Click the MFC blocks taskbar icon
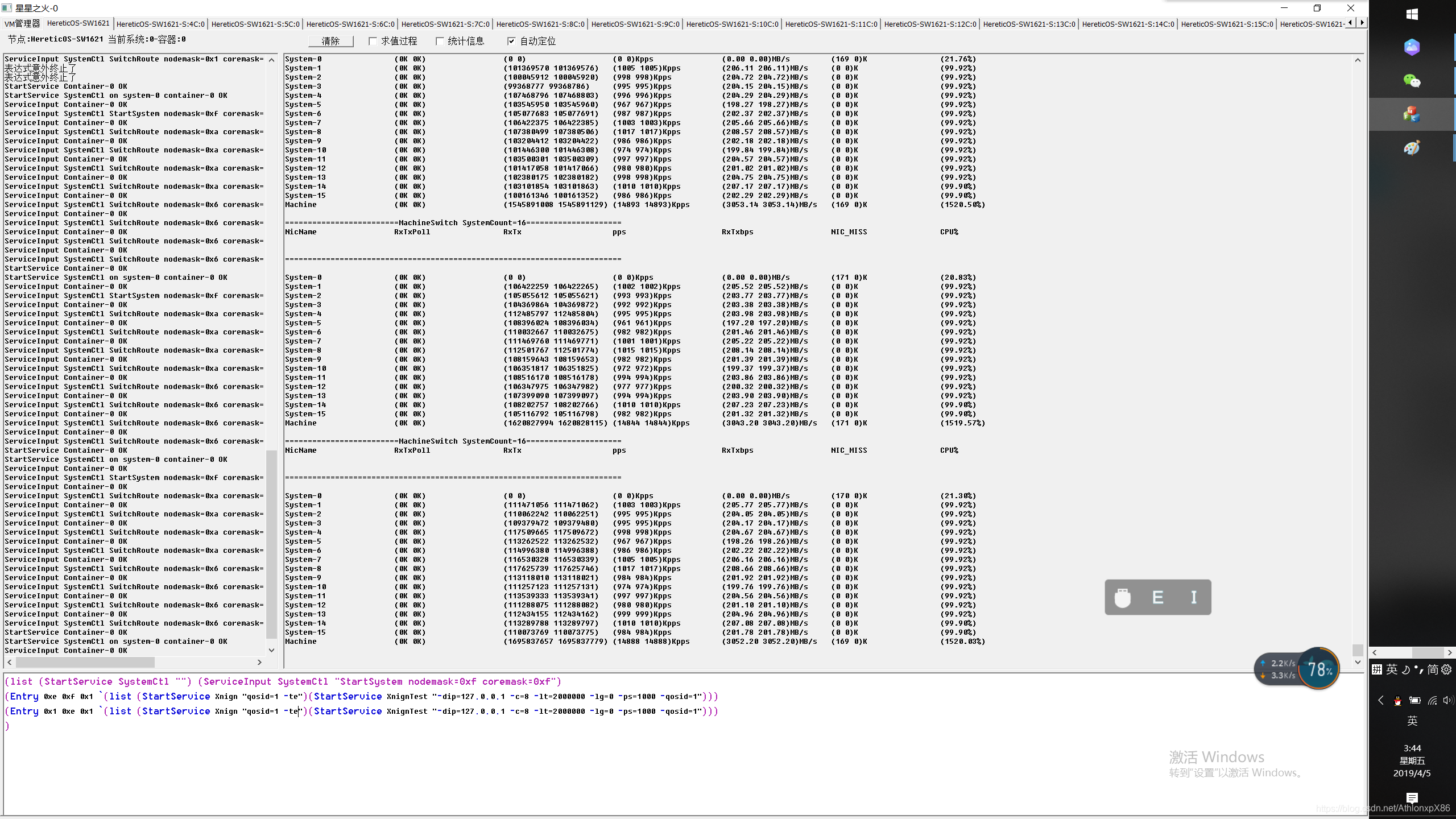 point(1412,114)
